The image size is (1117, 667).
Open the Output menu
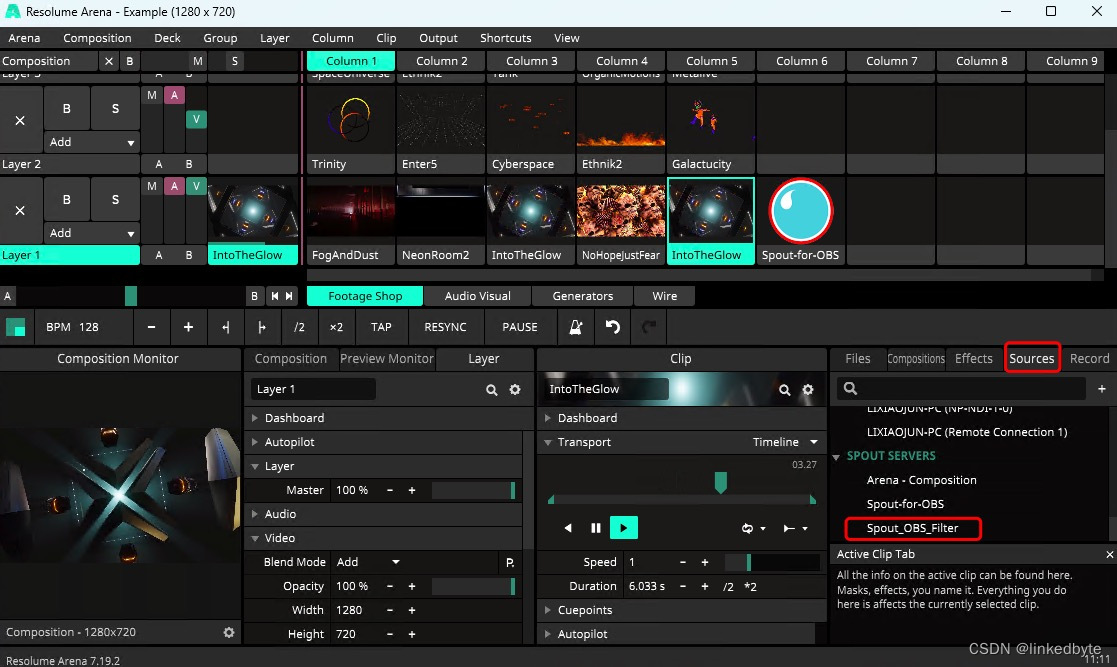(438, 38)
